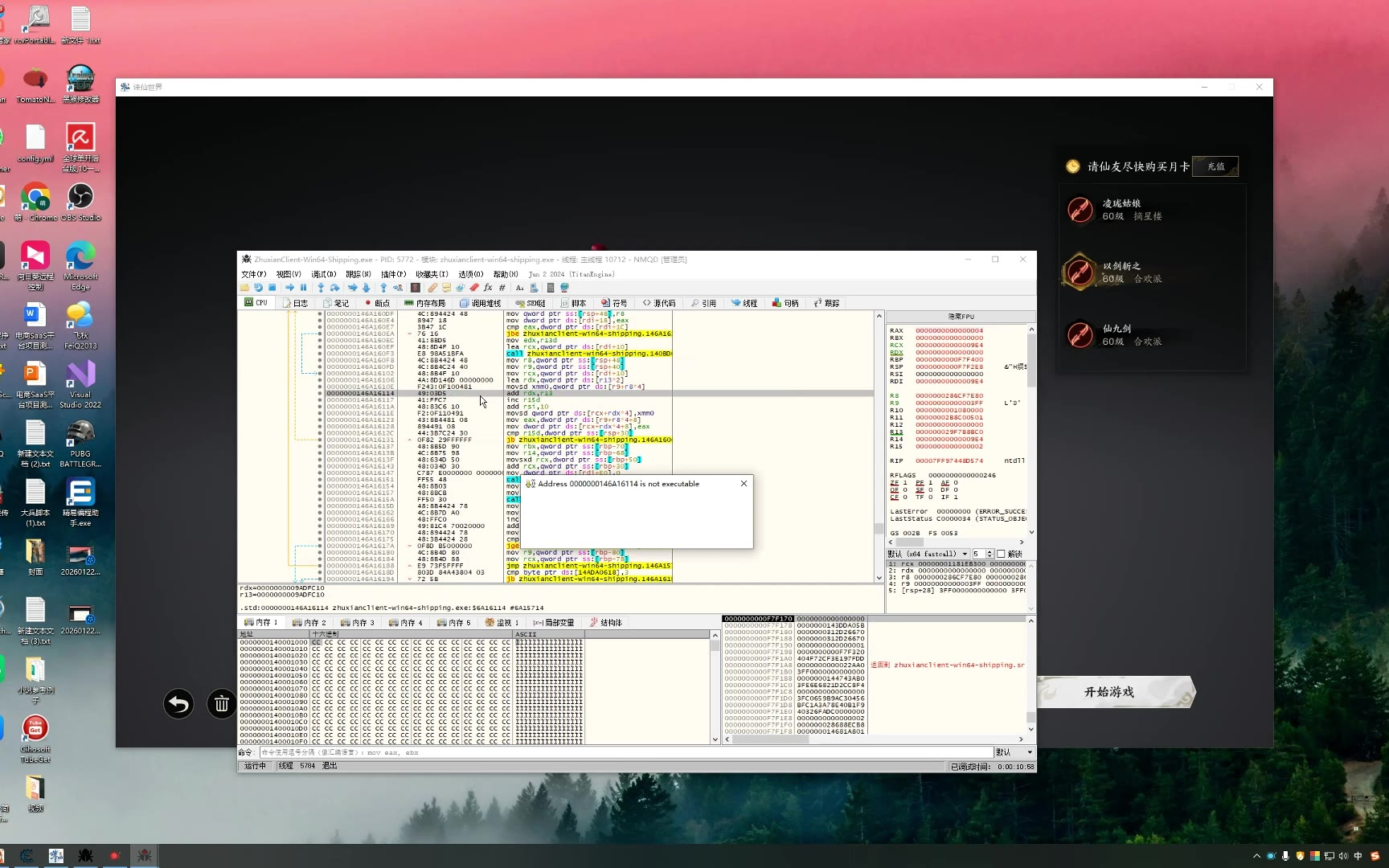Click the restart debugging toolbar icon
Viewport: 1389px width, 868px height.
tap(258, 288)
